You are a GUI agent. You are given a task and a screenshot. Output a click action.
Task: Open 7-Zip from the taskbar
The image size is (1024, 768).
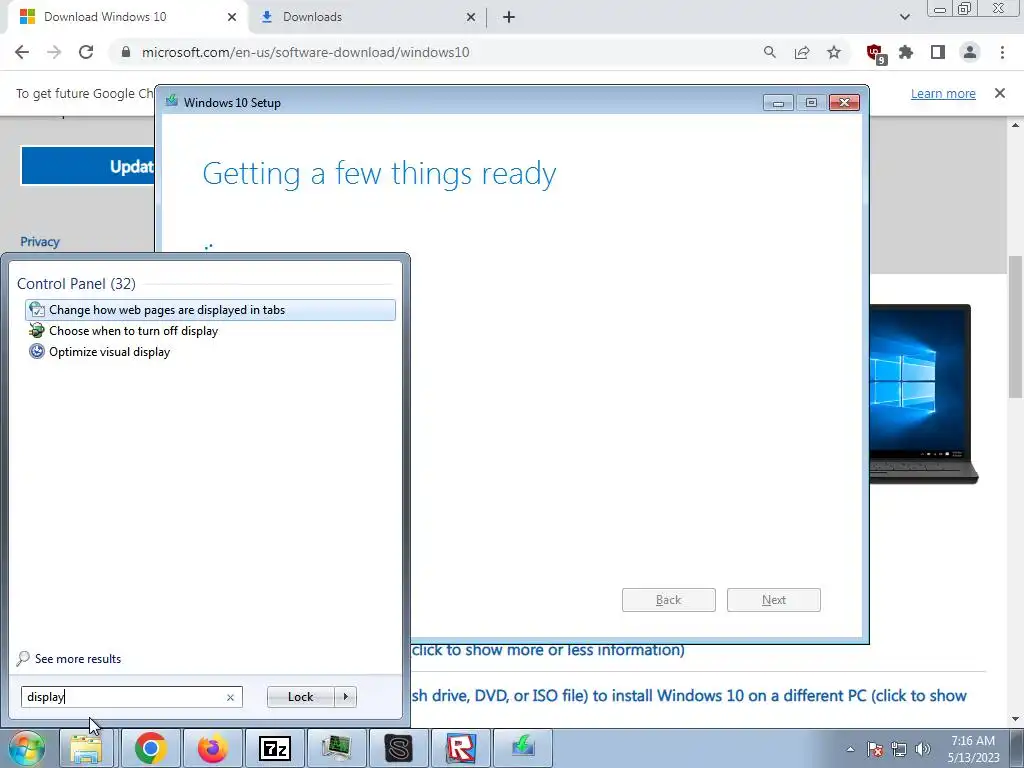[x=274, y=748]
